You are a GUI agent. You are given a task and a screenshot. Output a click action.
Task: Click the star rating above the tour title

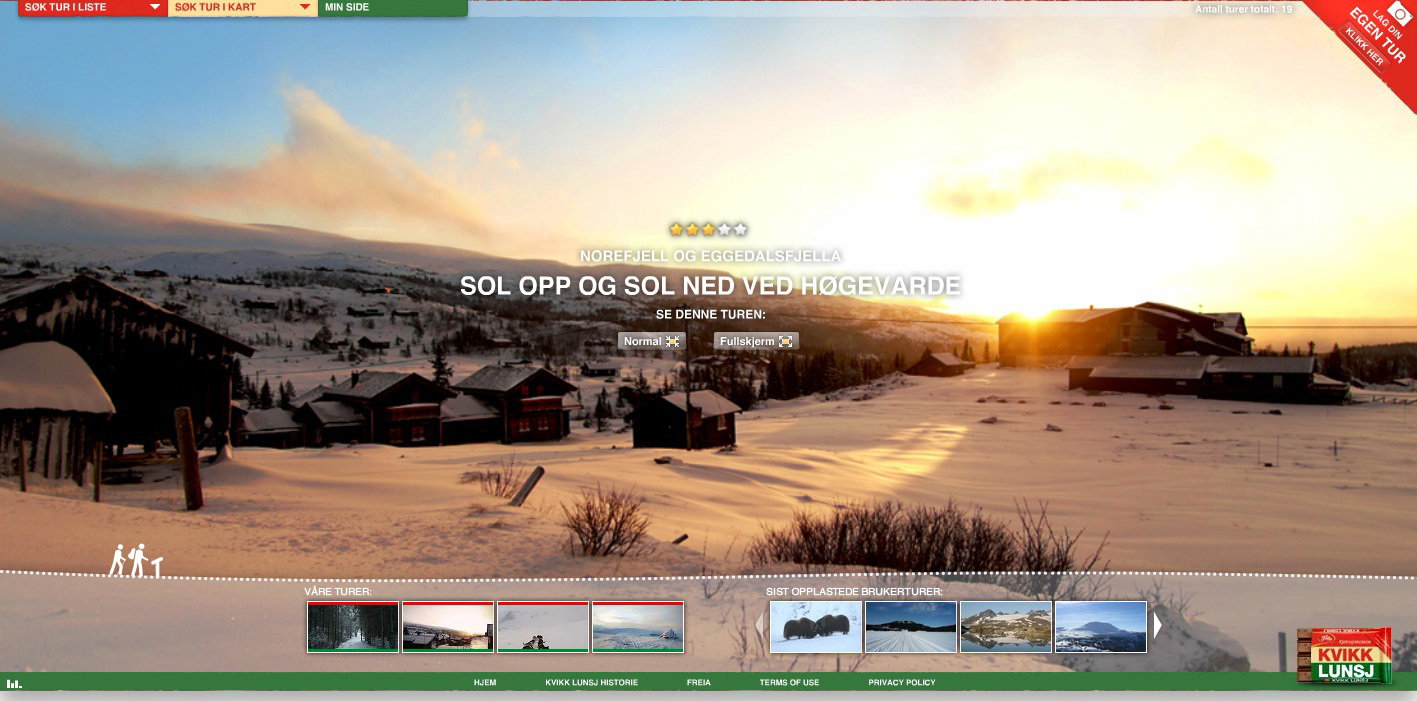tap(708, 229)
